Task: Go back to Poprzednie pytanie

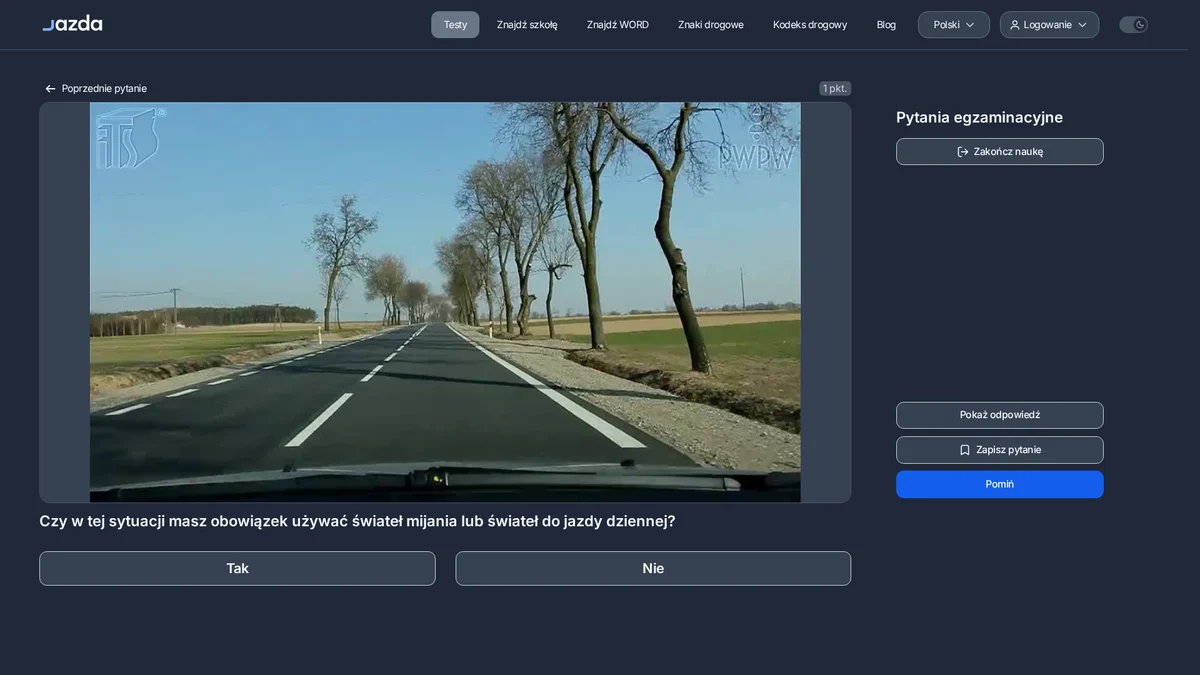Action: pos(96,89)
